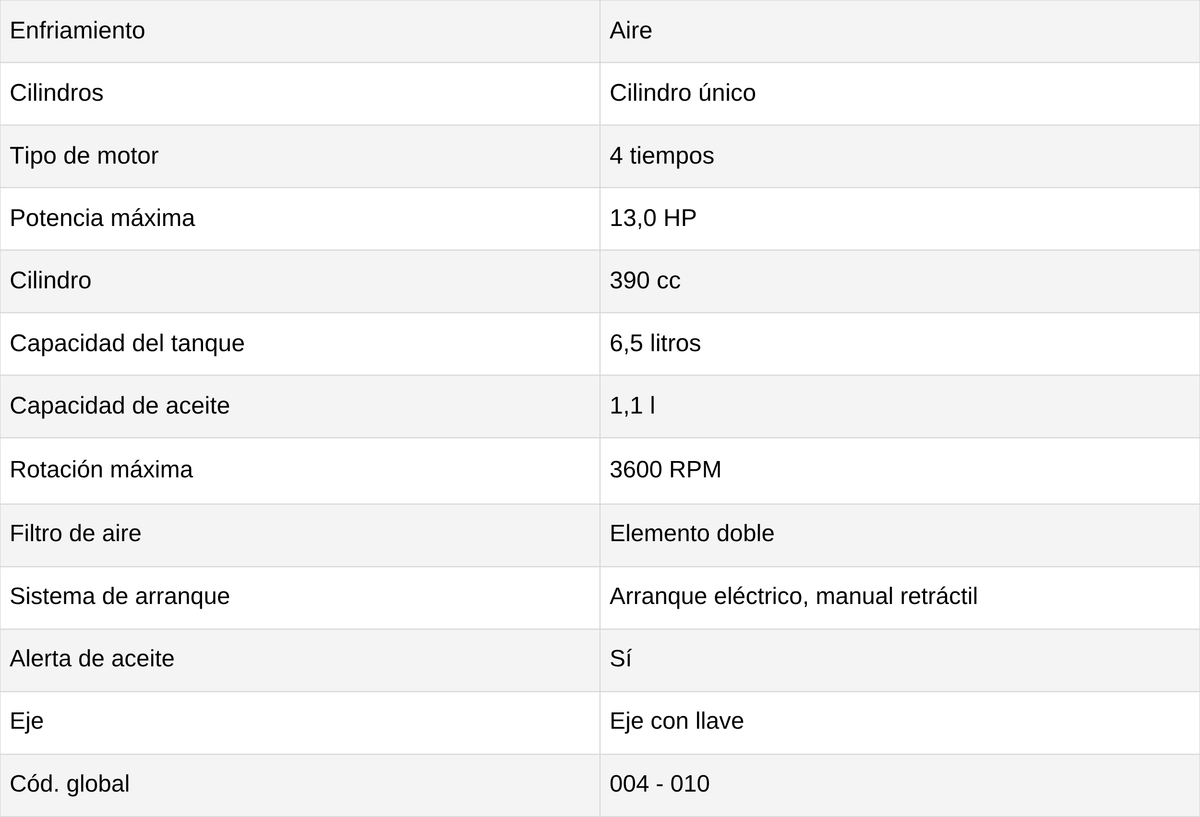
Task: Select the Cilindro único value
Action: pyautogui.click(x=683, y=93)
